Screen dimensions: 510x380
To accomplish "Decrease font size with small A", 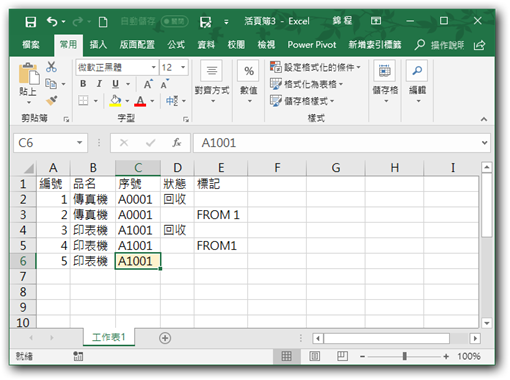I will coord(164,84).
